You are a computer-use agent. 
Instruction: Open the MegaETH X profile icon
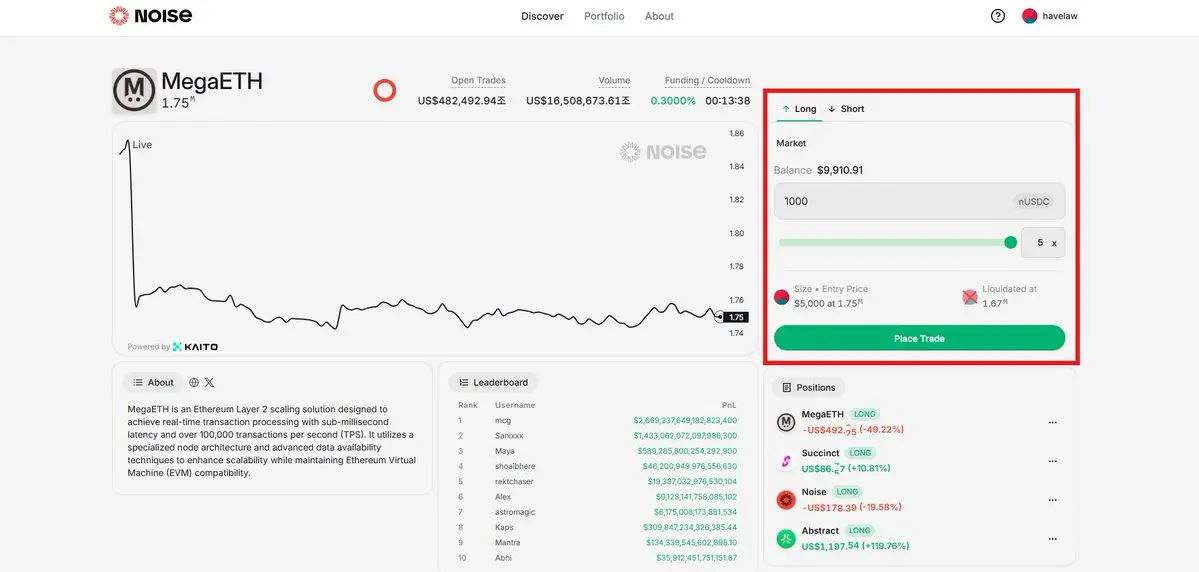210,382
